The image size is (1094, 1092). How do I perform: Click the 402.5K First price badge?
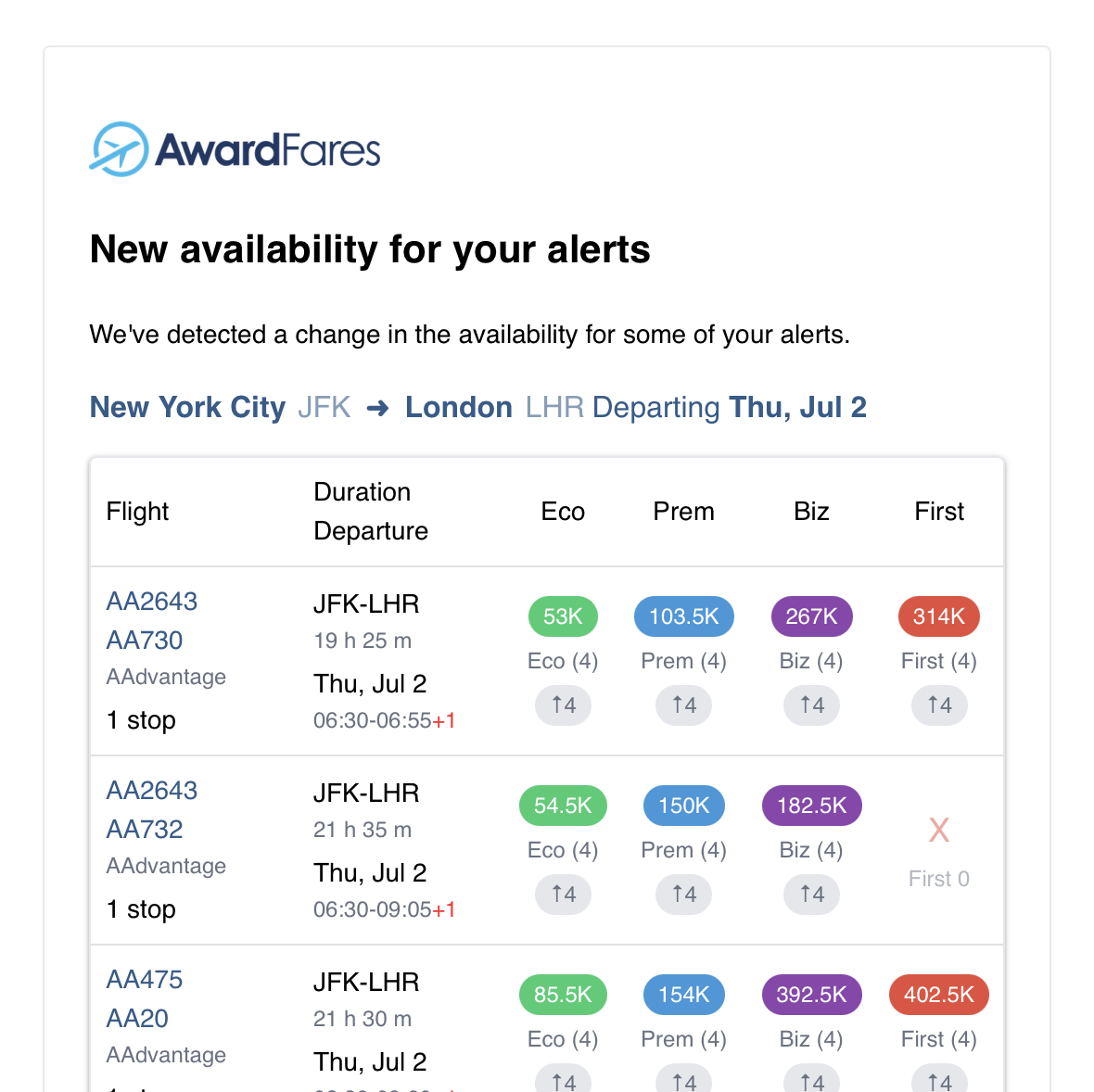pos(939,995)
